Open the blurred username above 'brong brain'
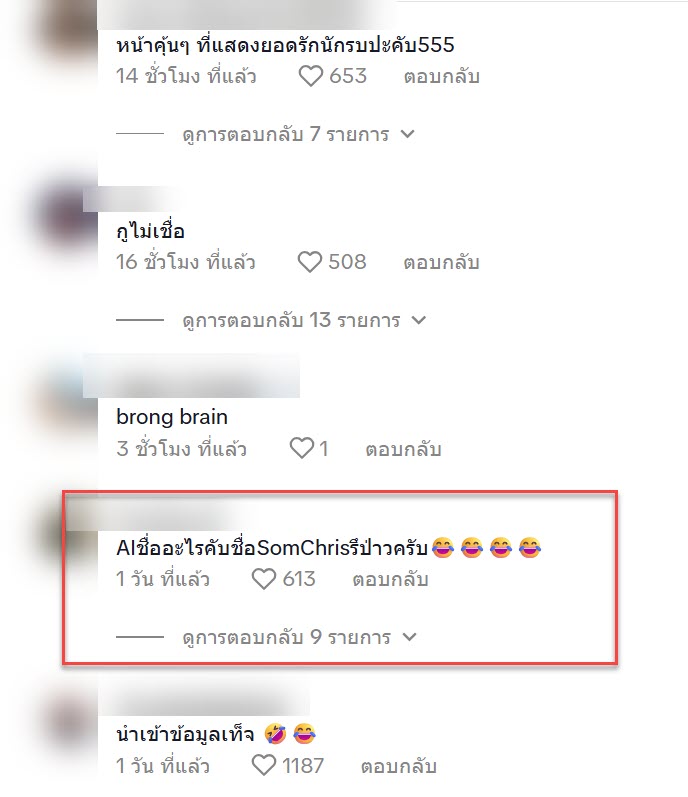This screenshot has width=688, height=797. click(x=192, y=376)
